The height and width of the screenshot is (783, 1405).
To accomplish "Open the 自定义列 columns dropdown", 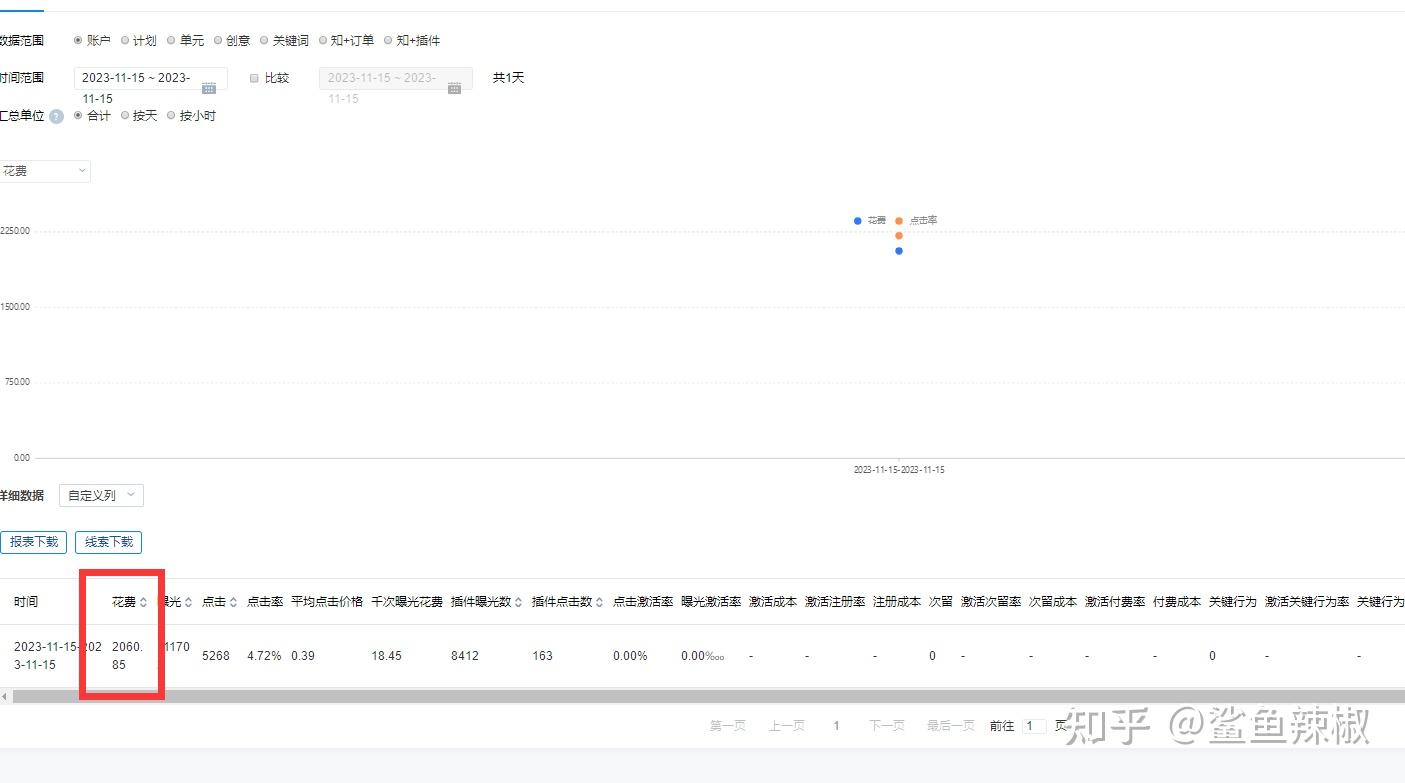I will pos(101,495).
